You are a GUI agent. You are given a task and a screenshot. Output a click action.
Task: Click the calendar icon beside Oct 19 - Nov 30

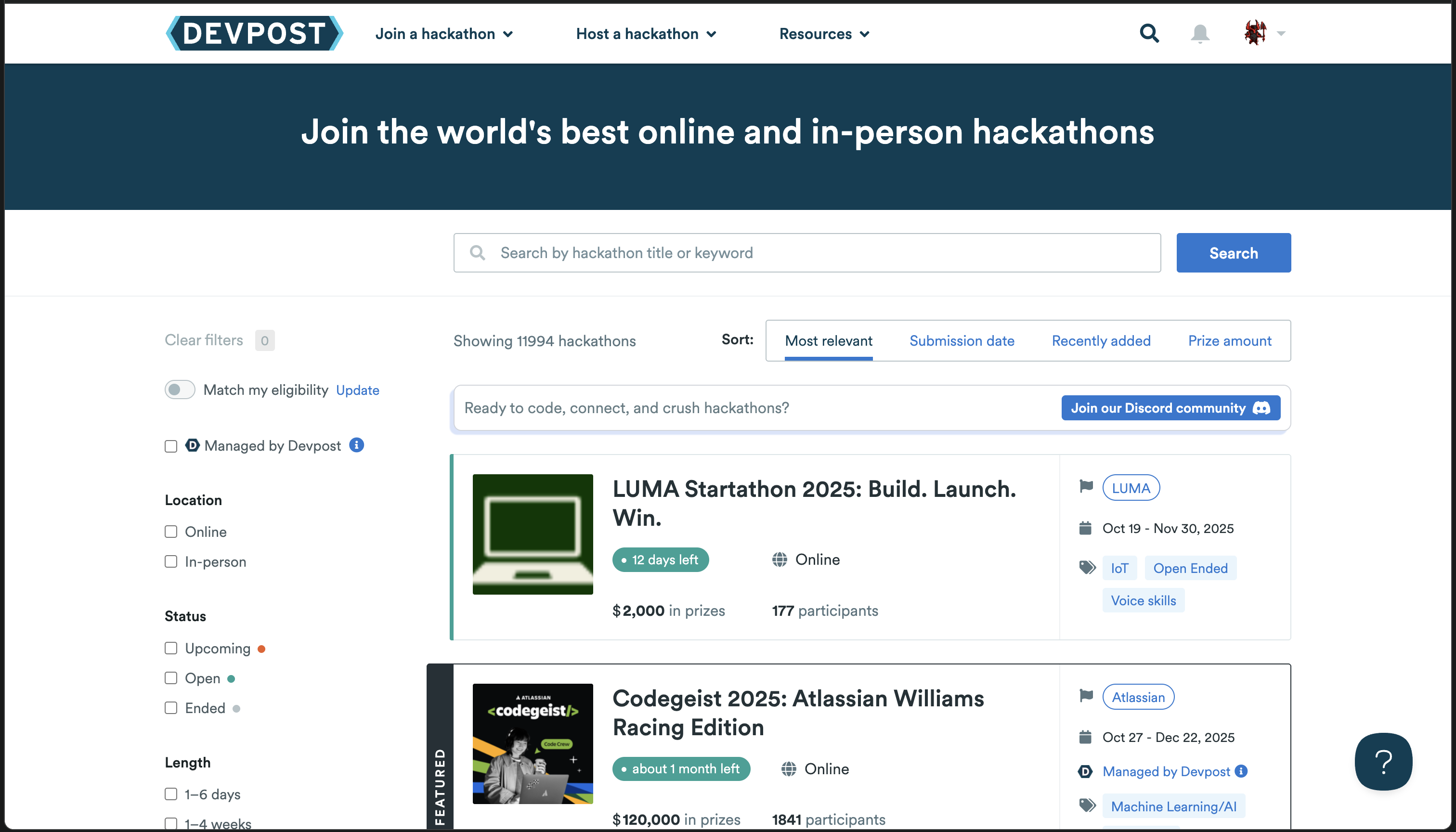click(x=1085, y=528)
